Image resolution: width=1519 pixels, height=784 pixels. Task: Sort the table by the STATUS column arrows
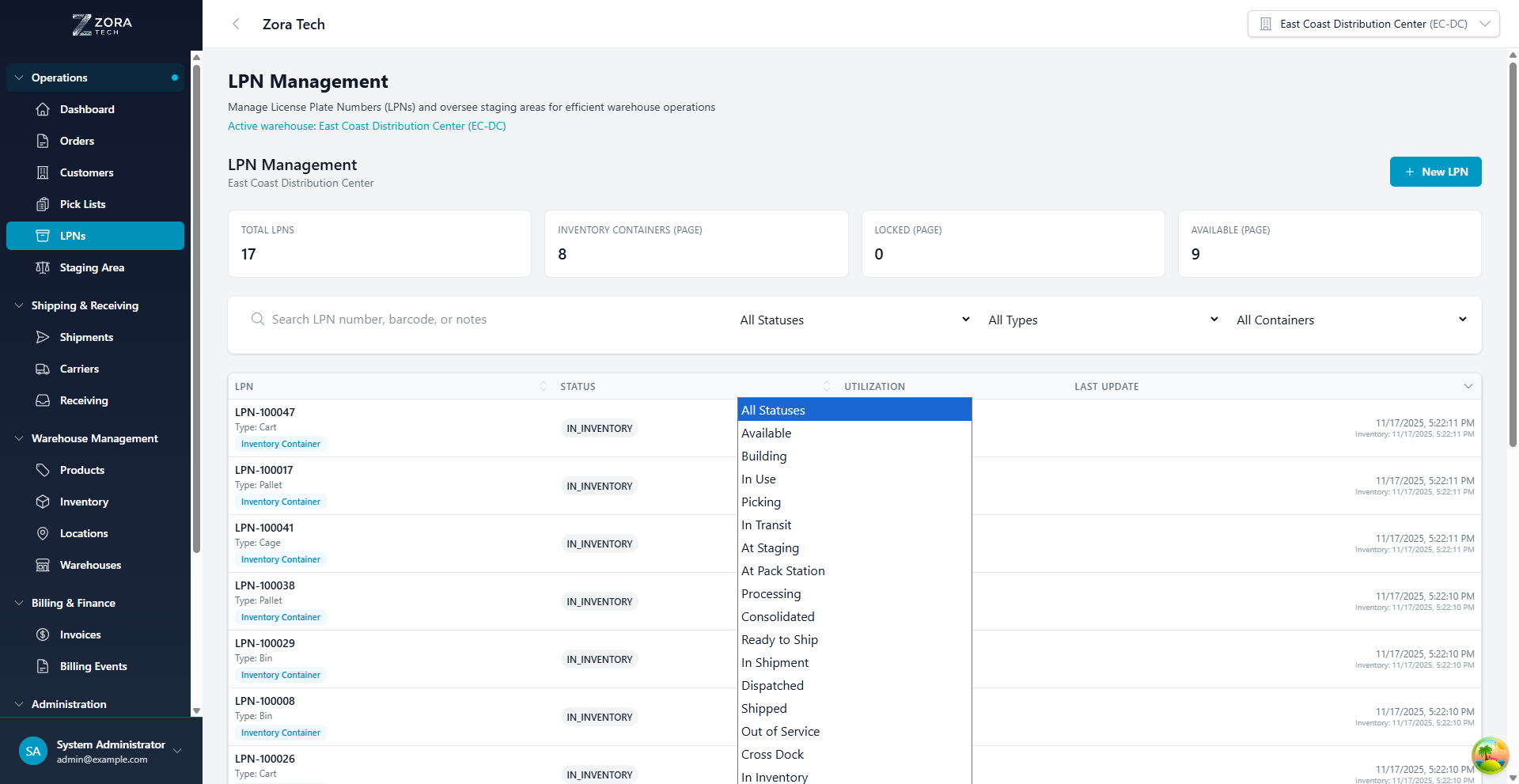click(x=827, y=386)
